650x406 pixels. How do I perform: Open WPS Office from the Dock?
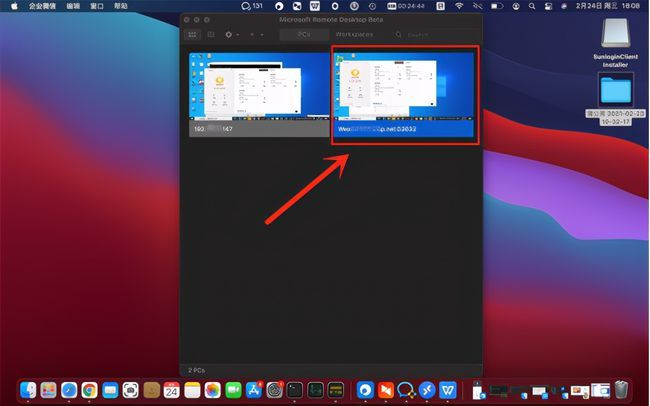[448, 390]
